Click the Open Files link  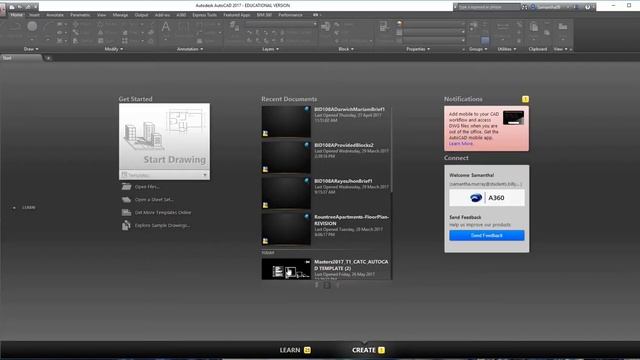tap(147, 187)
